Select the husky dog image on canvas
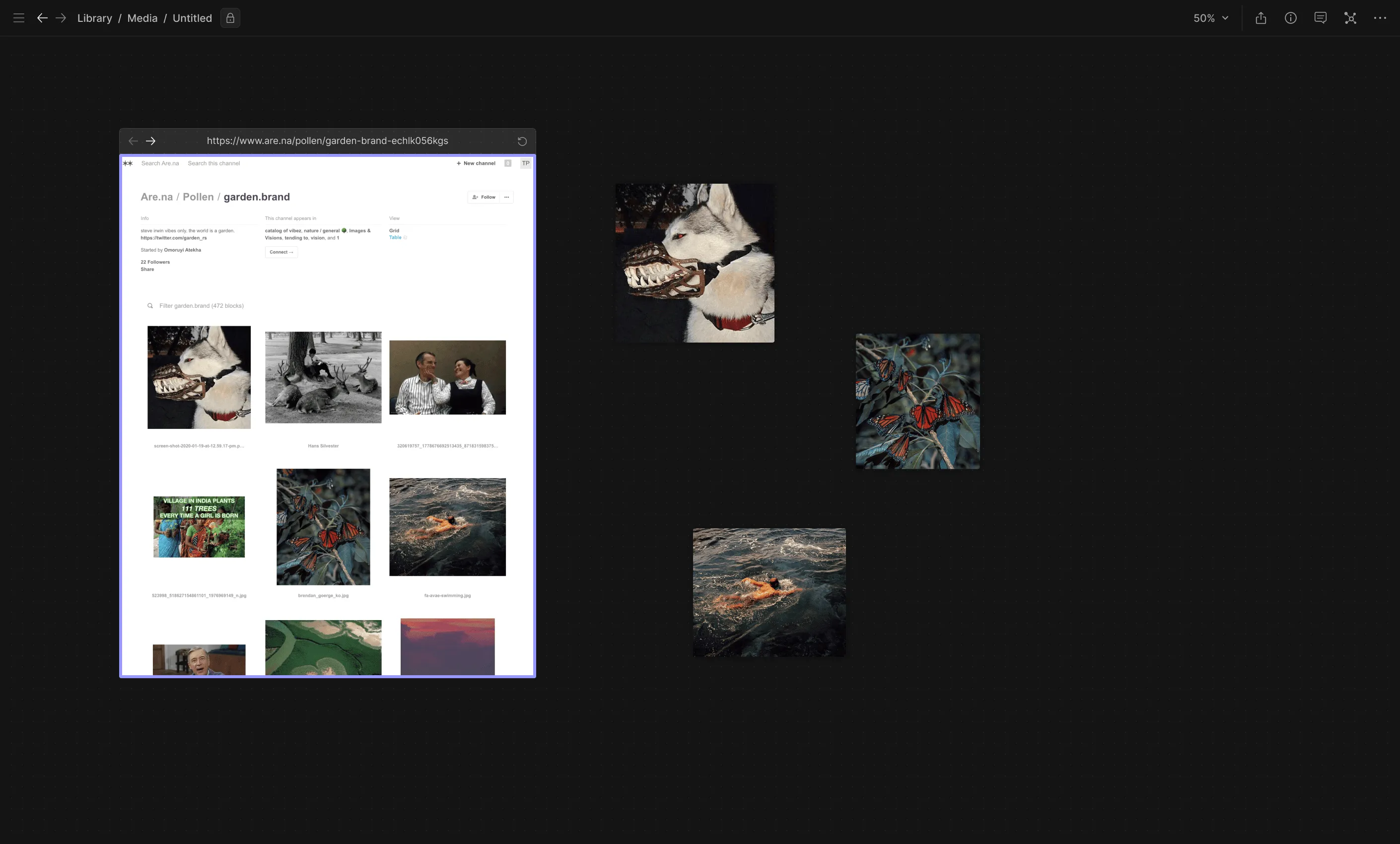The height and width of the screenshot is (844, 1400). click(695, 263)
